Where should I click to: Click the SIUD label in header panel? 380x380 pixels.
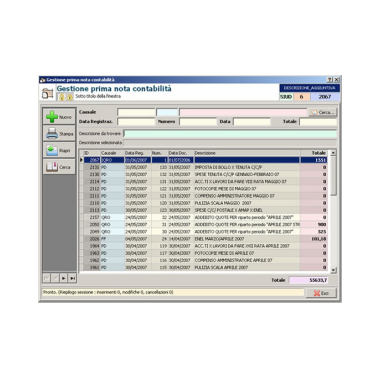click(286, 97)
